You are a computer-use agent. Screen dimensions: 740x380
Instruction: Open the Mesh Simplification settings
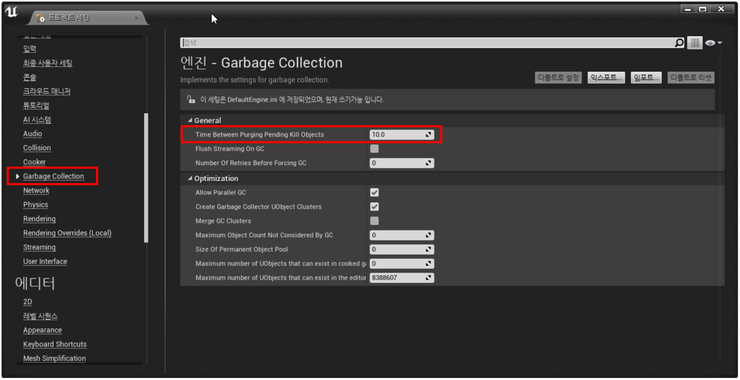(x=54, y=358)
